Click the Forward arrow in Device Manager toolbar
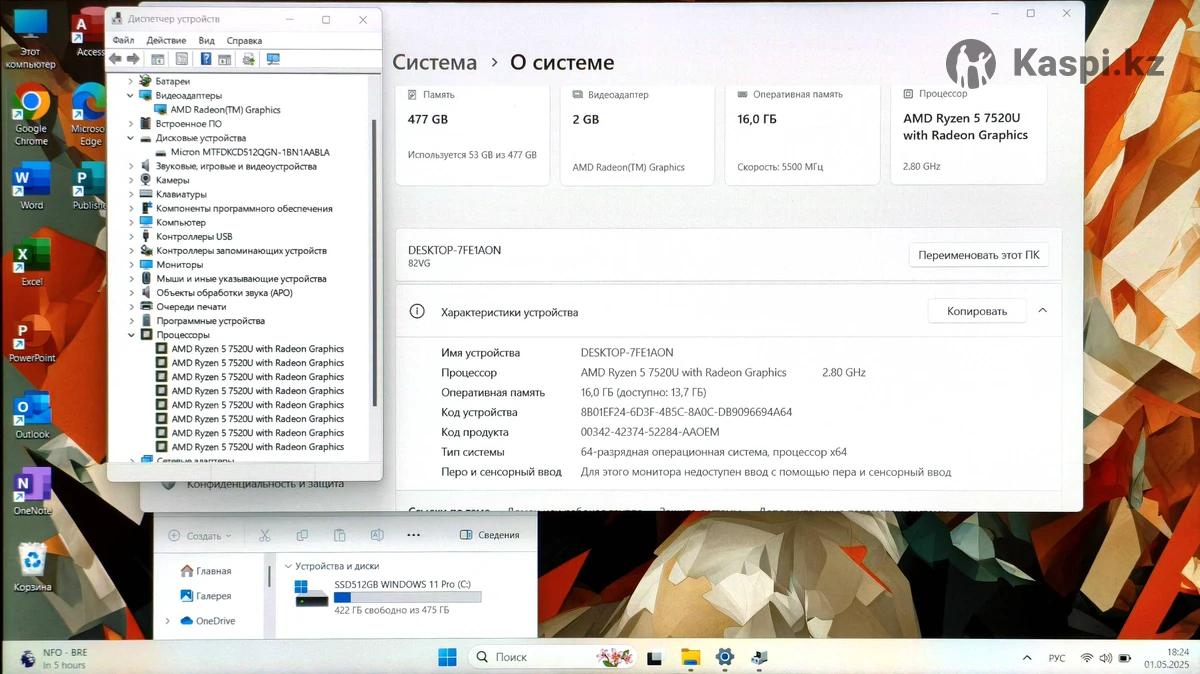 point(133,59)
